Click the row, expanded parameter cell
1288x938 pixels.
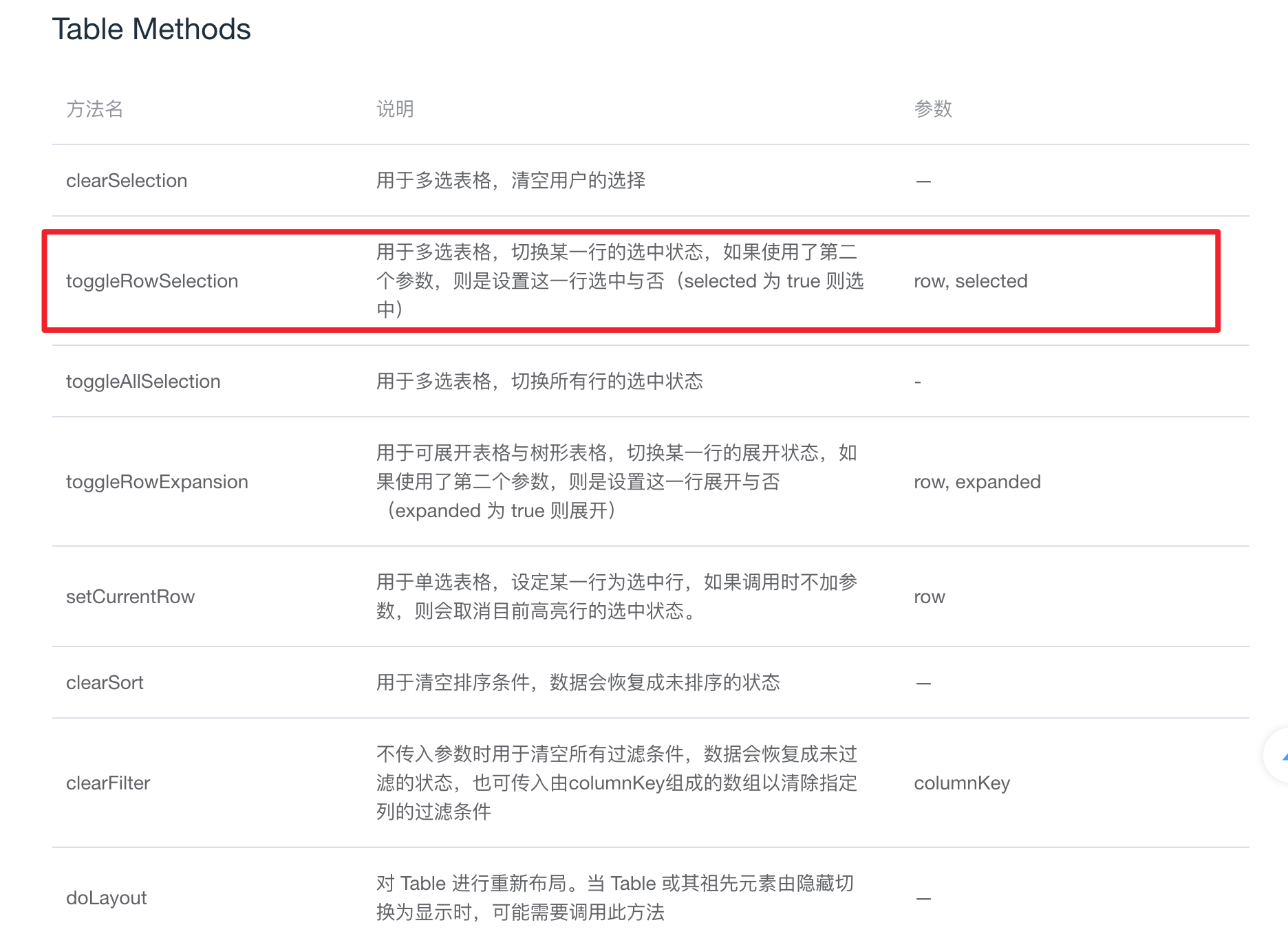click(977, 481)
